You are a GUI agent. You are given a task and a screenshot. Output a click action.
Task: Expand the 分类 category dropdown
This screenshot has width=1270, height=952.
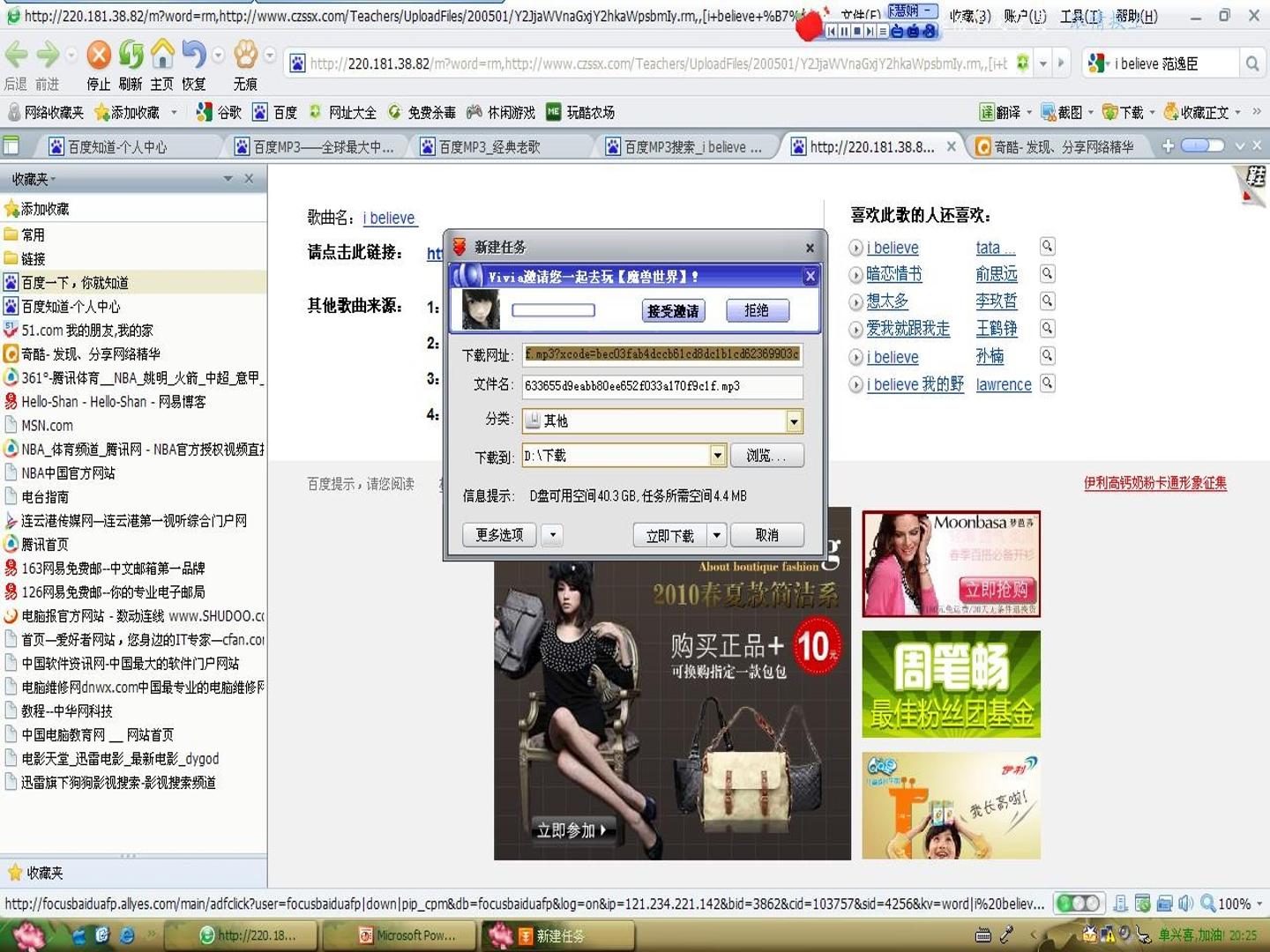(794, 421)
